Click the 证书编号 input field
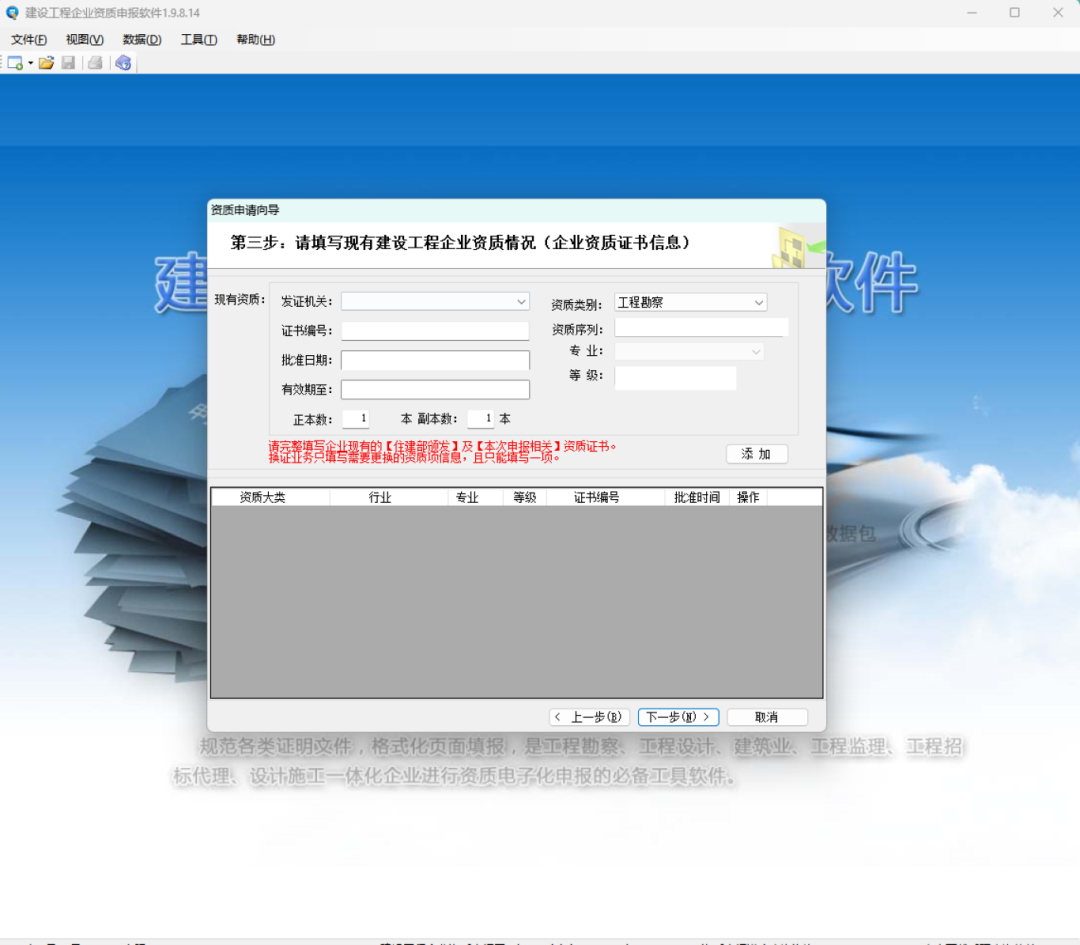 point(435,331)
